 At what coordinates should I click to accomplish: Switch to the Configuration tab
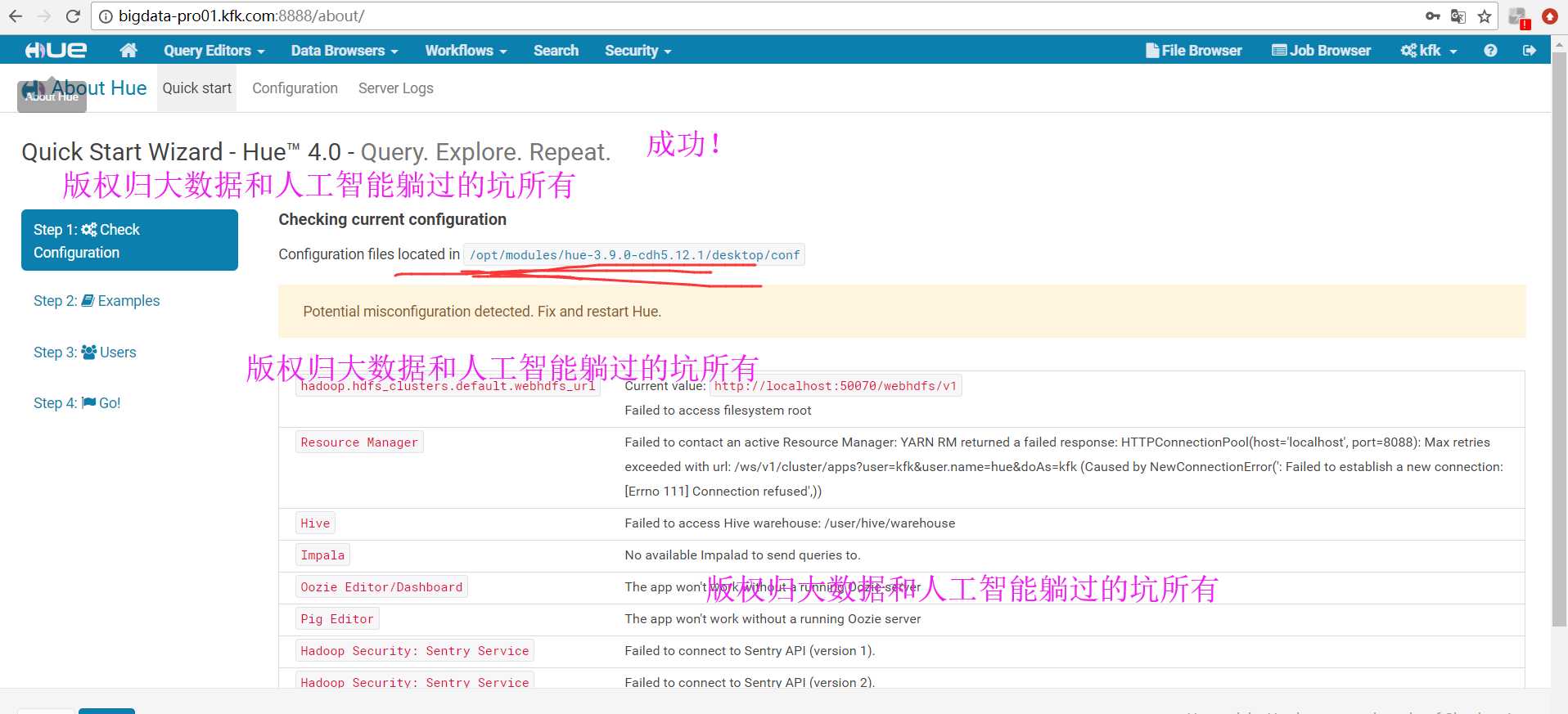click(295, 88)
